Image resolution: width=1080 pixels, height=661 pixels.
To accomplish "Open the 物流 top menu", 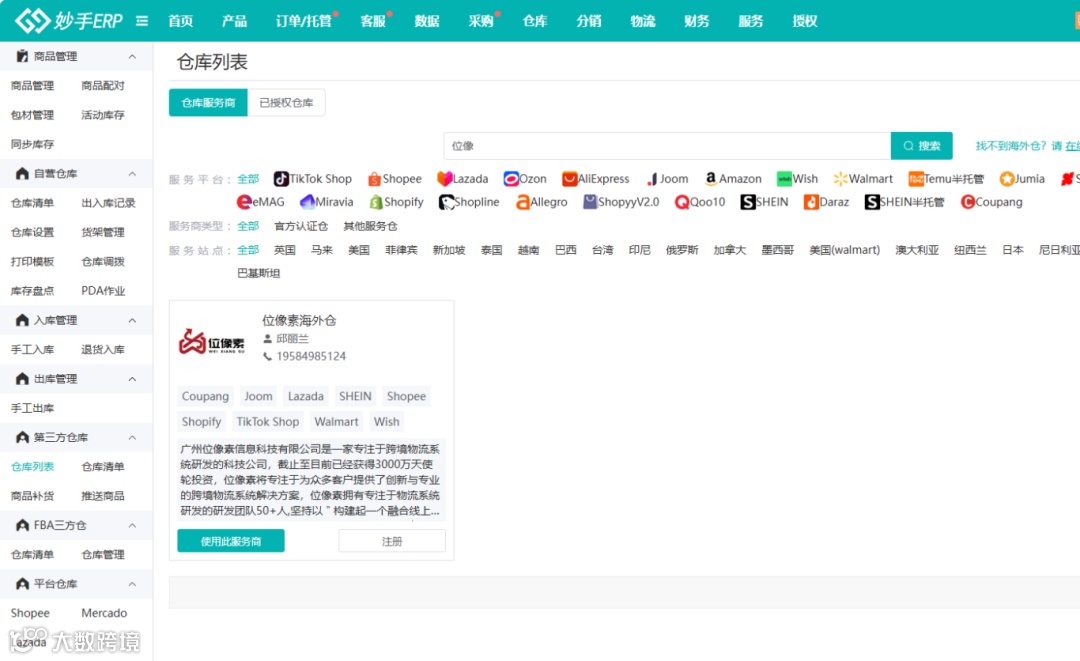I will point(643,21).
